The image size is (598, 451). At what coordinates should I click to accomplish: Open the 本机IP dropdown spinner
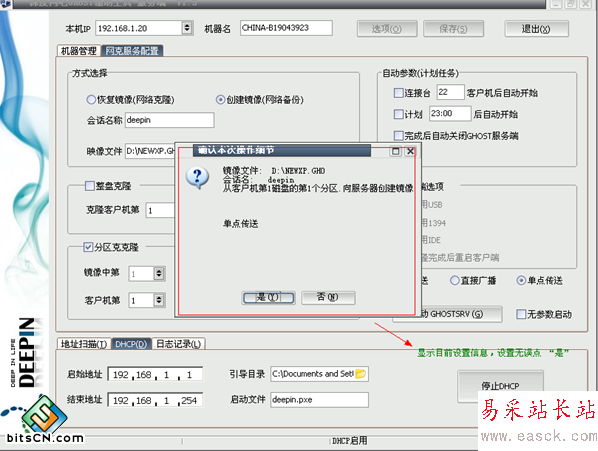(x=187, y=28)
